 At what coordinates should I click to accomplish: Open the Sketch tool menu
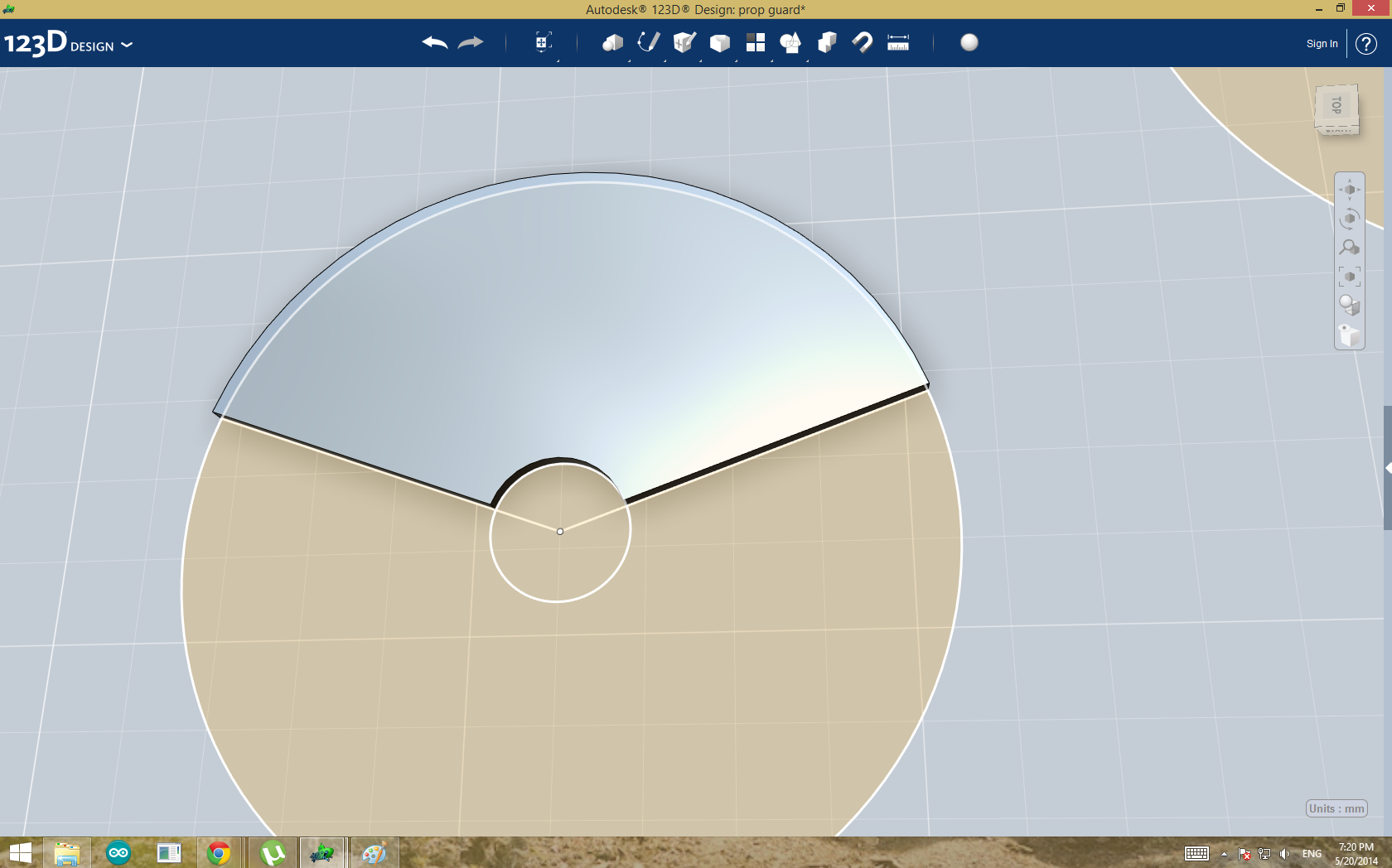point(648,42)
